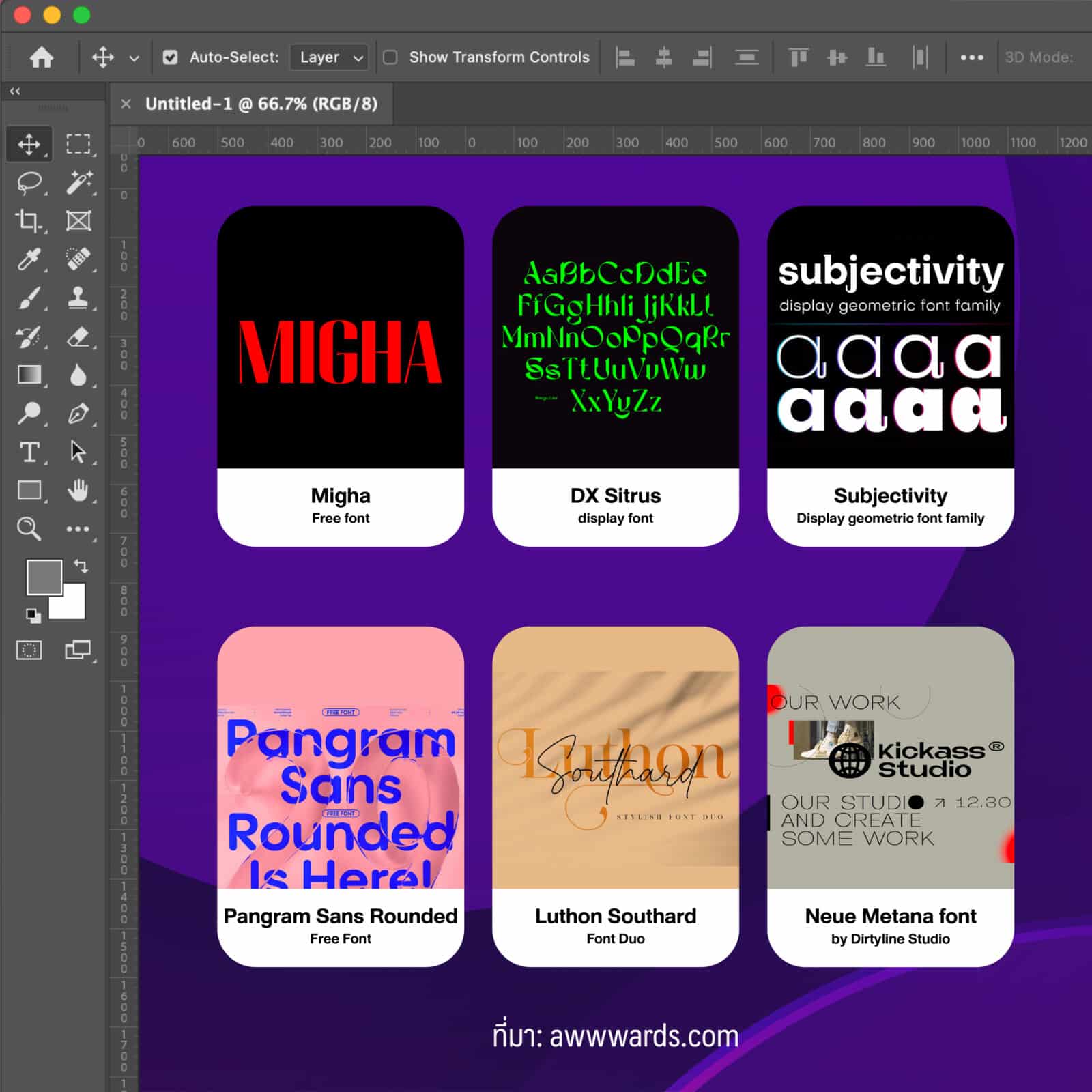1092x1092 pixels.
Task: Click the Home button
Action: click(x=42, y=57)
